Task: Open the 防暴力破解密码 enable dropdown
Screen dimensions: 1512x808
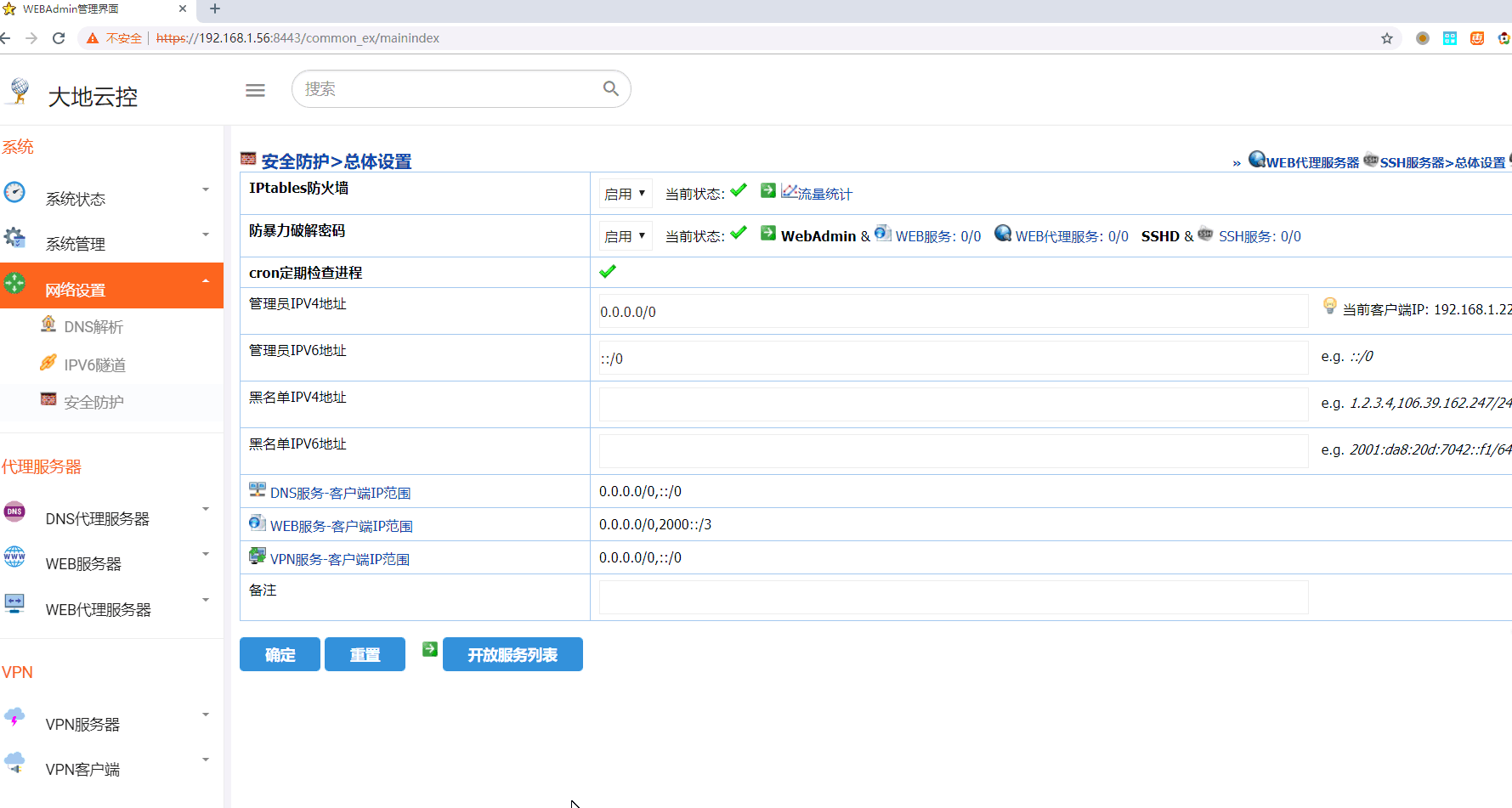Action: click(x=625, y=236)
